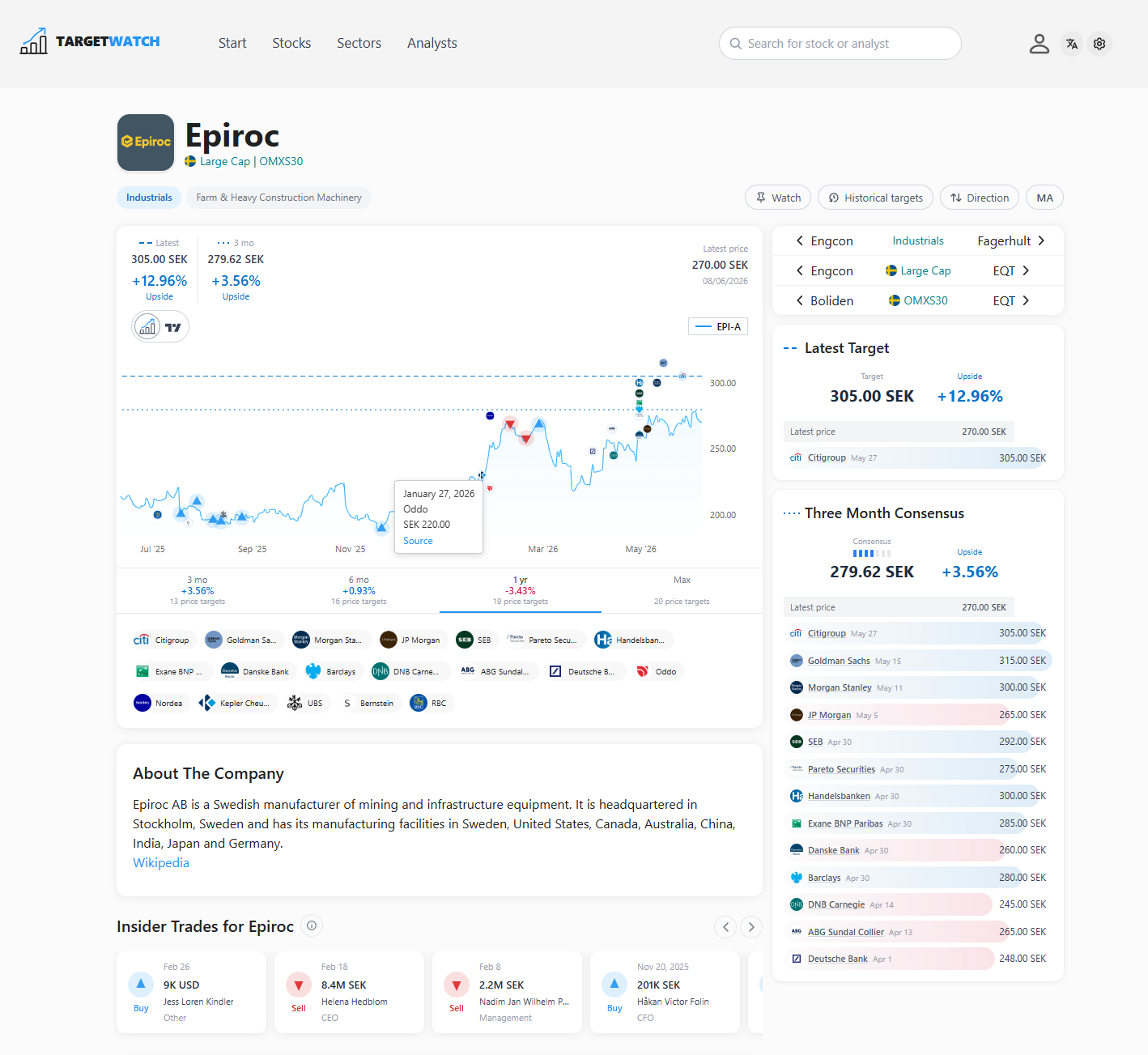Image resolution: width=1148 pixels, height=1055 pixels.
Task: Show previous insider trades with the left arrow
Action: (x=725, y=927)
